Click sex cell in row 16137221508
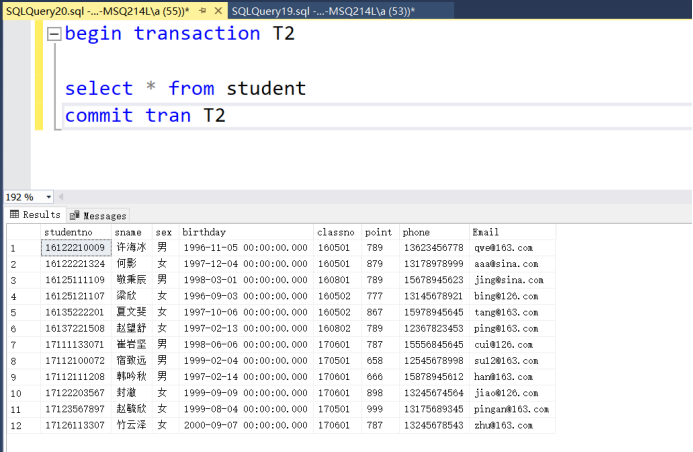Screen dimensions: 693x452 tap(165, 329)
